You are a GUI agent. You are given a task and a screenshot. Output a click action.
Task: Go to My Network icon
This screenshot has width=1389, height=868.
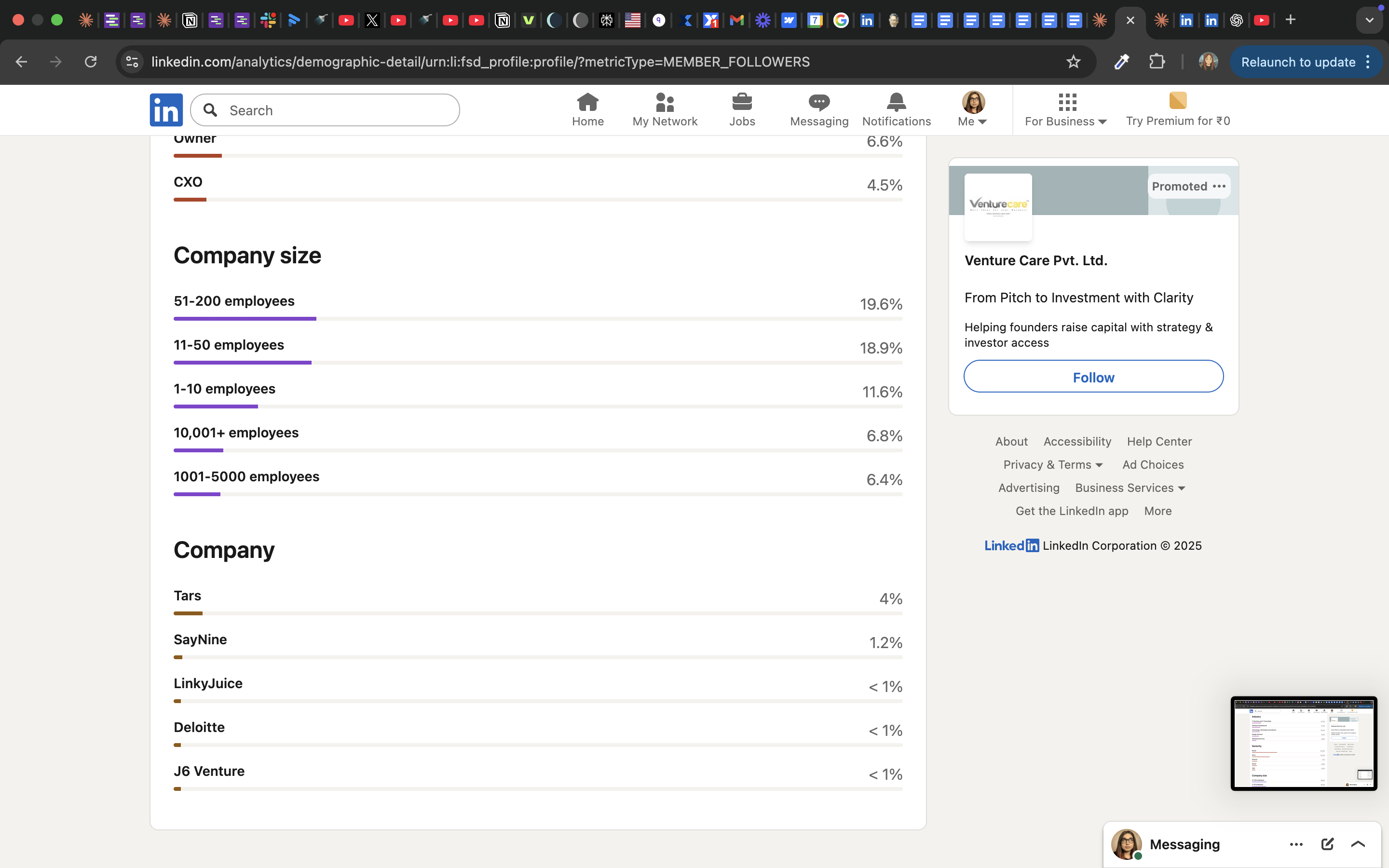coord(665,102)
